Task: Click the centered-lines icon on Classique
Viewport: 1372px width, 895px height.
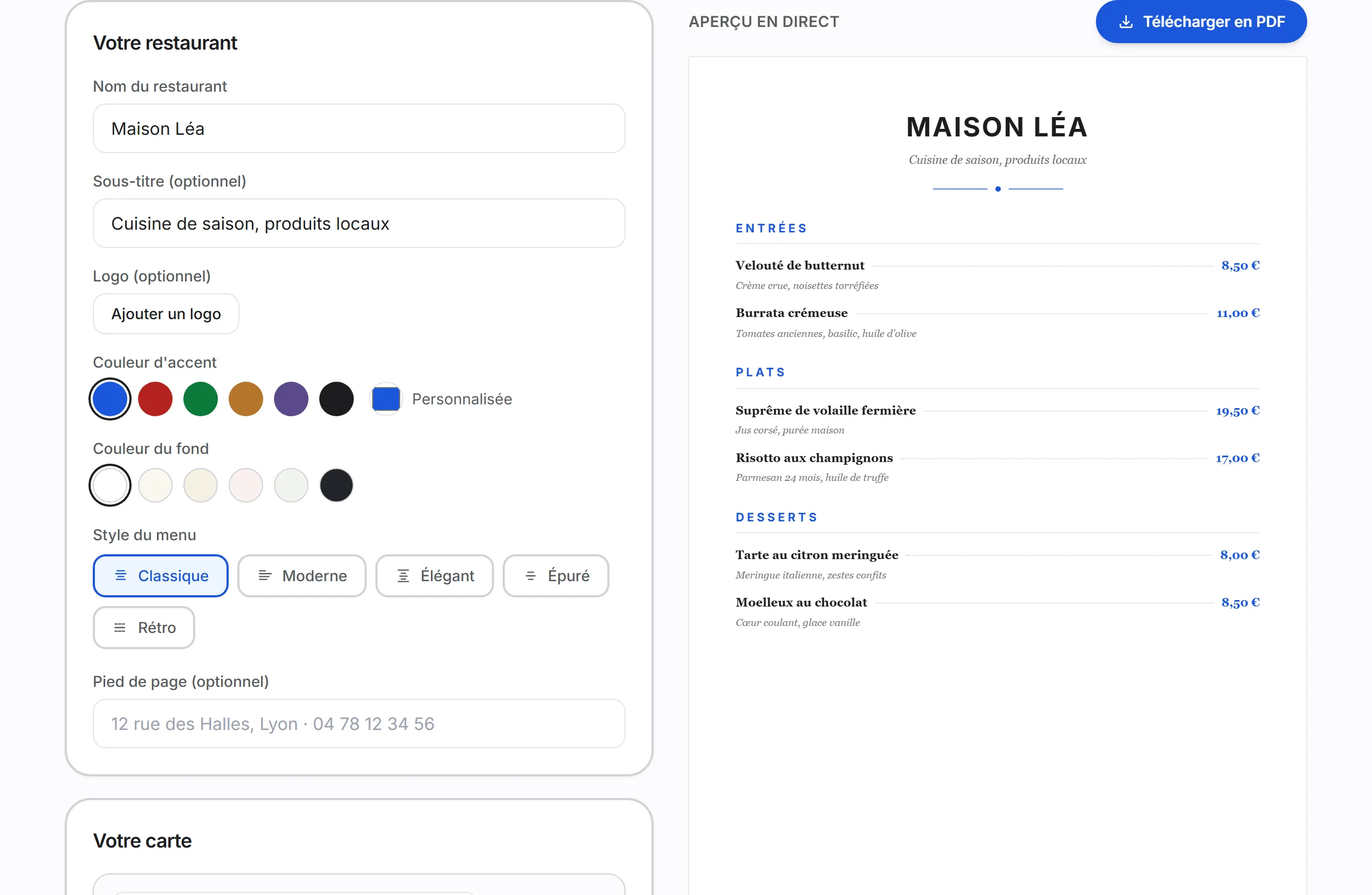Action: (x=120, y=575)
